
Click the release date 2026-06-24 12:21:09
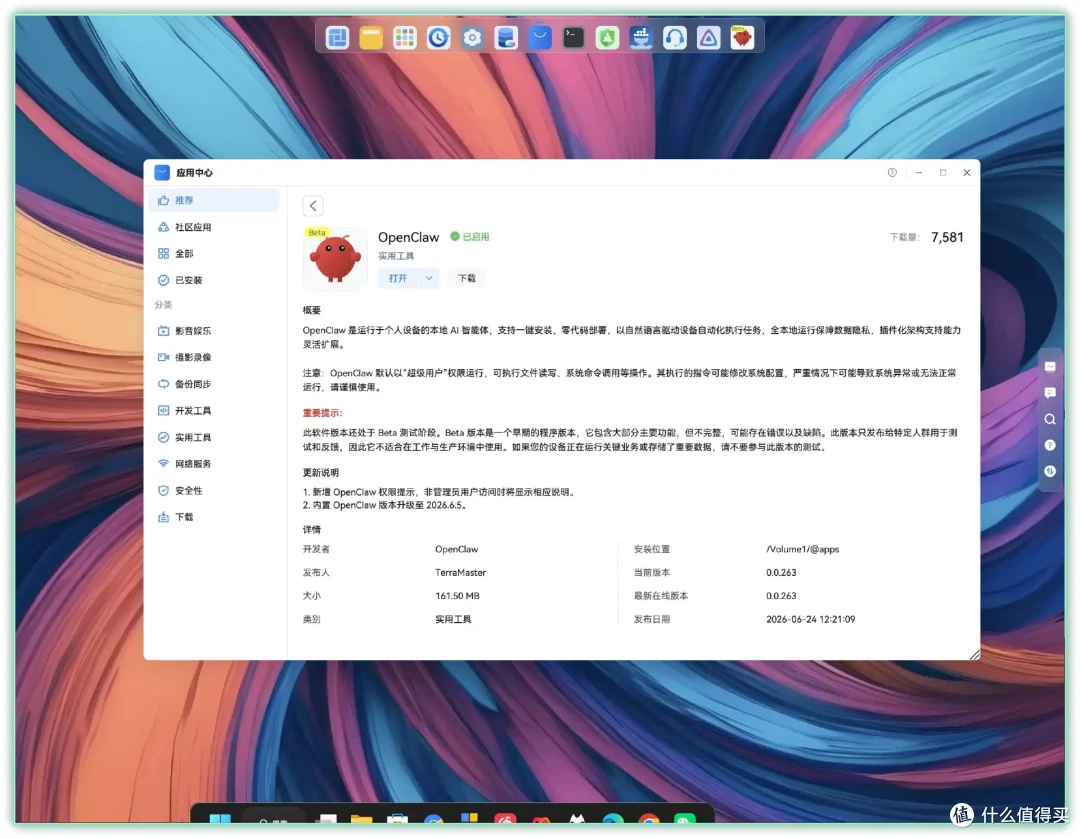(x=811, y=619)
